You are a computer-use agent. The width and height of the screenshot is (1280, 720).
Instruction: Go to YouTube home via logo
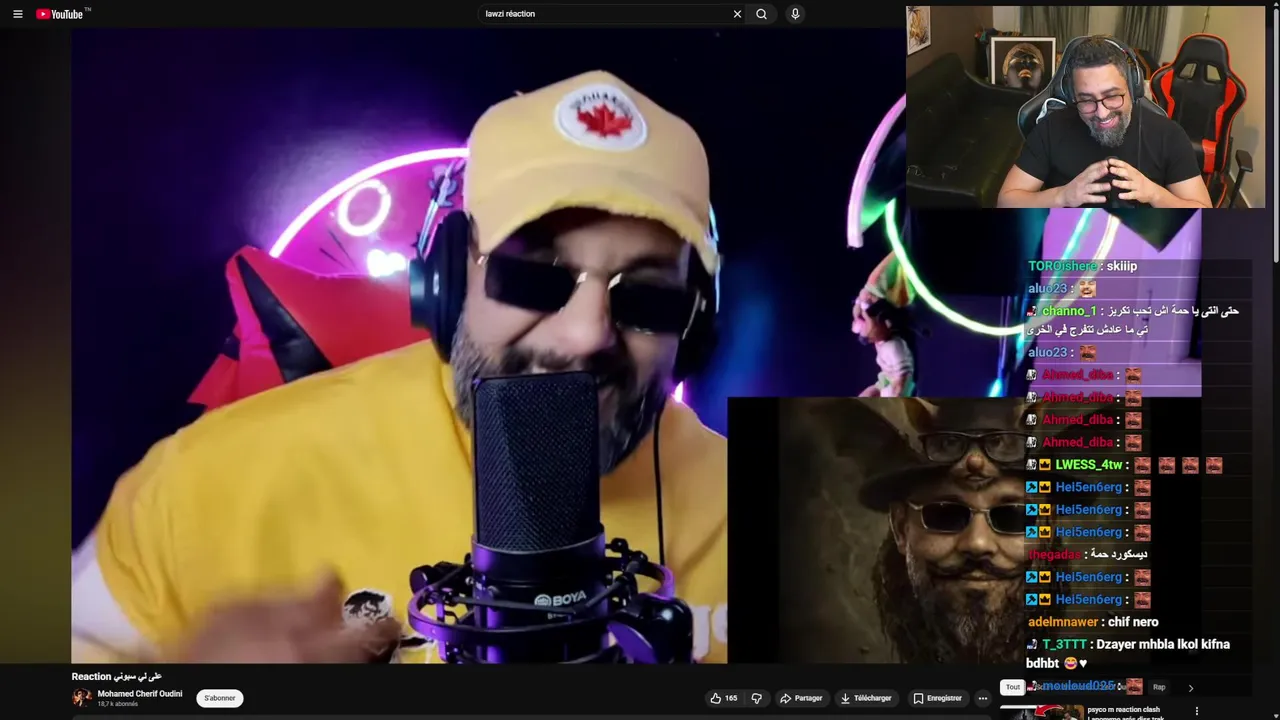[x=60, y=14]
